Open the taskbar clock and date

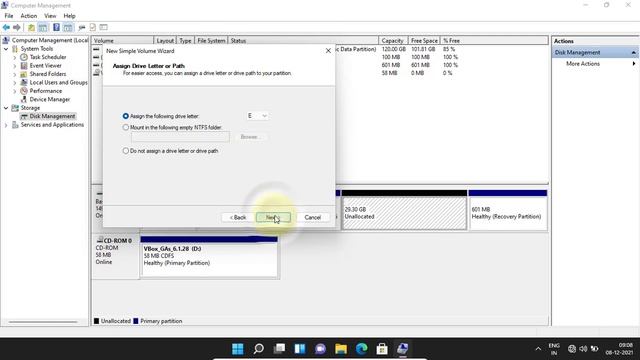[620, 349]
